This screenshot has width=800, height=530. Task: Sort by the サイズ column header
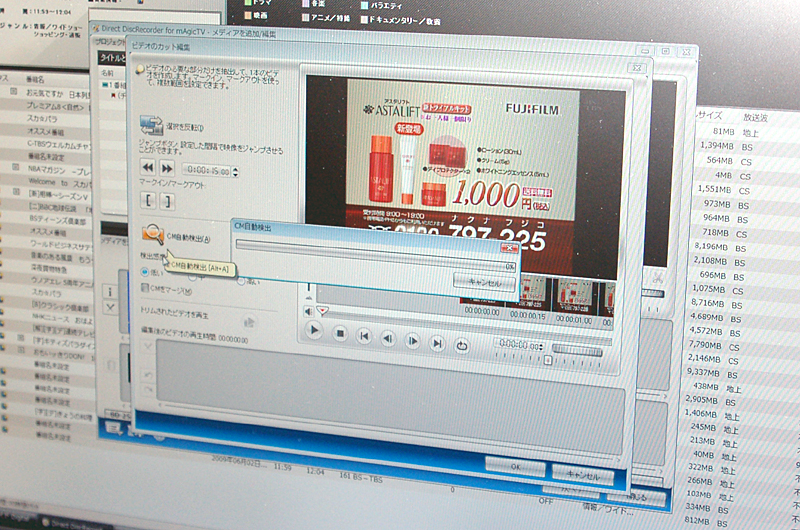710,115
